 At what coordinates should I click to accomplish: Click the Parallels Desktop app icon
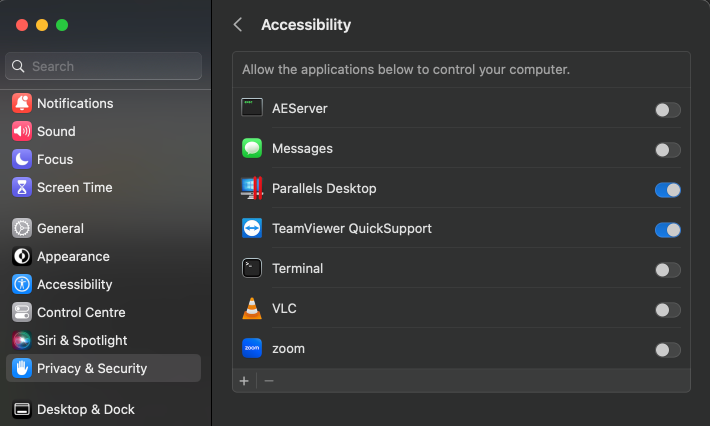252,188
